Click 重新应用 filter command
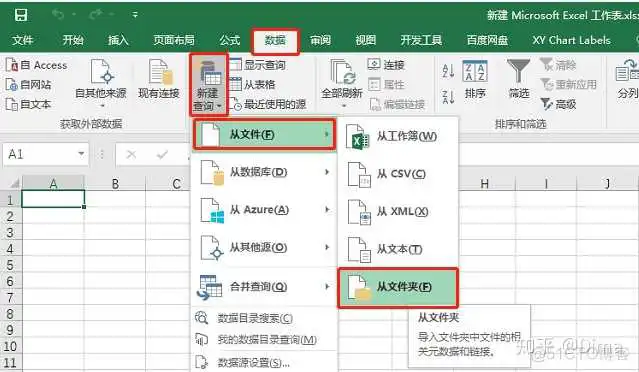Image resolution: width=639 pixels, height=372 pixels. (x=568, y=84)
